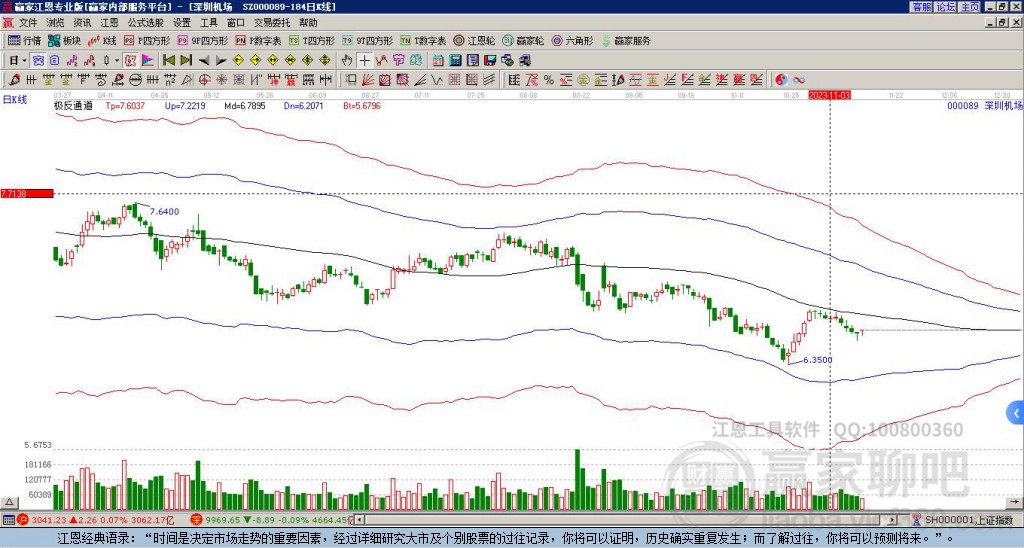Step forward with black right arrow
1024x548 pixels.
coord(221,60)
